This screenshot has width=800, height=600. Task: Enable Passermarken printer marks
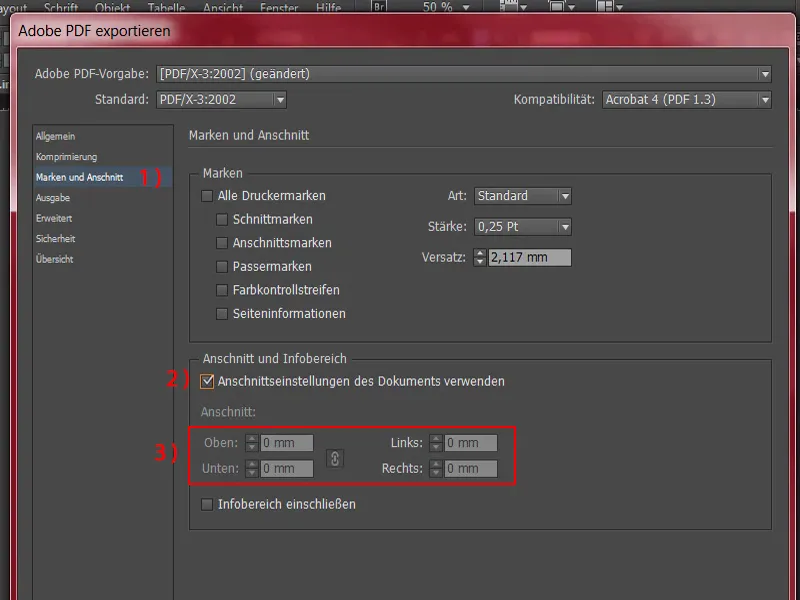click(221, 266)
